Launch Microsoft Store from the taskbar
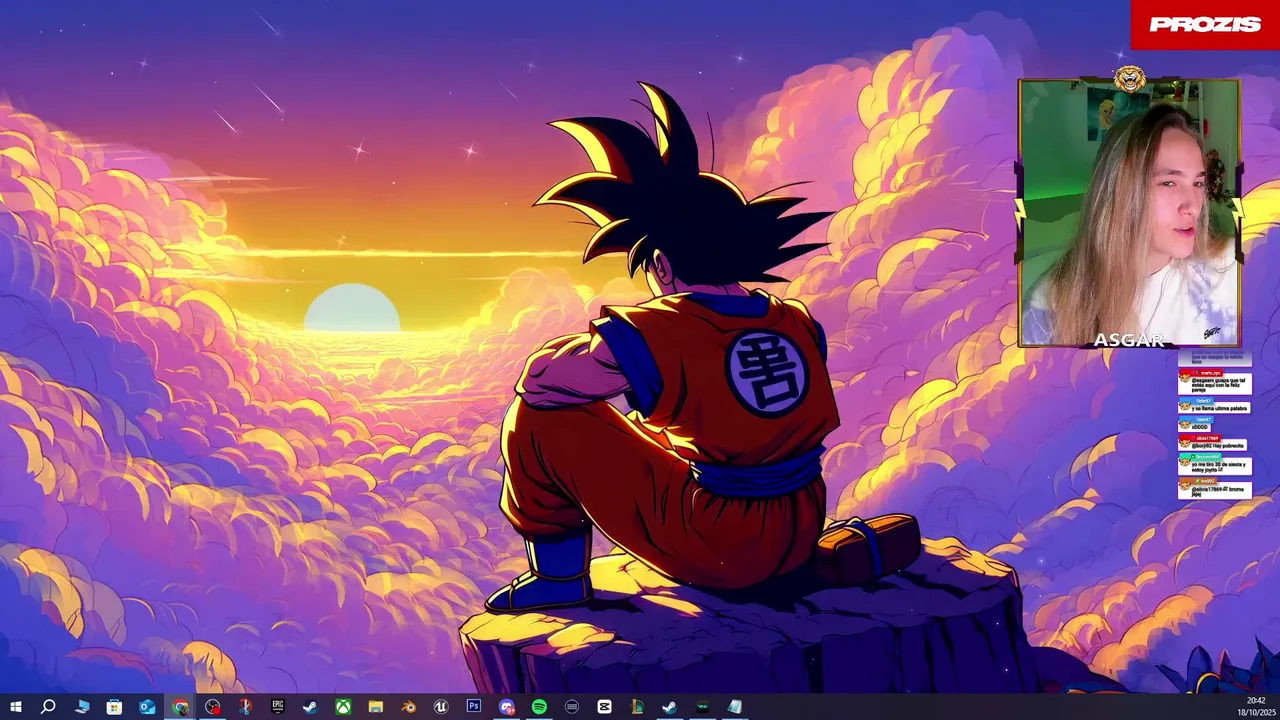Viewport: 1280px width, 720px height. click(x=114, y=707)
